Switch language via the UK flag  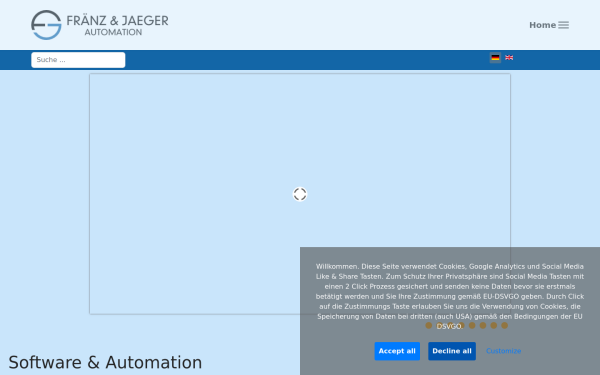pos(509,58)
